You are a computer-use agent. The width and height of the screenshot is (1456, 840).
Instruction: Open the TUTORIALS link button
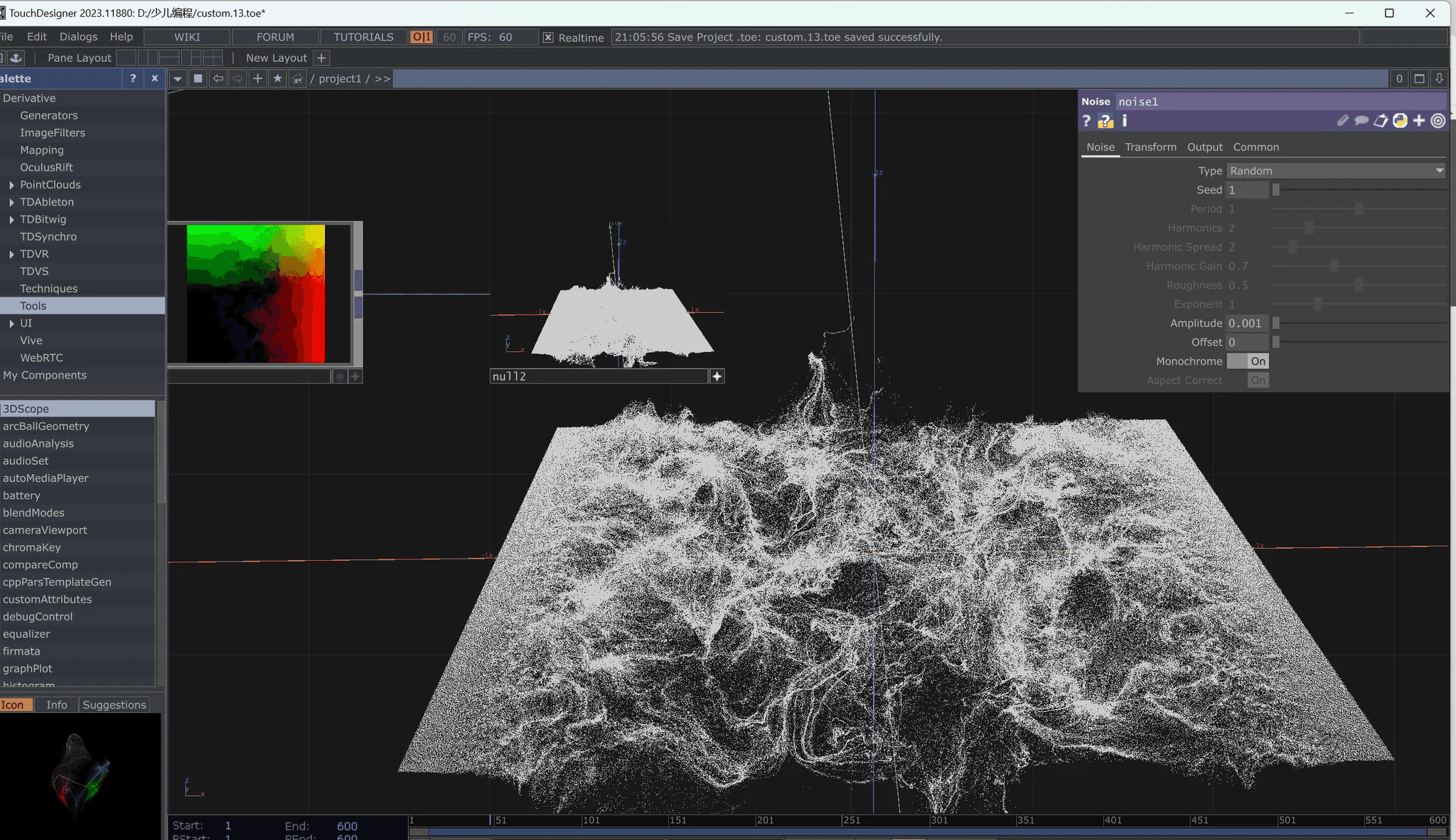(363, 37)
